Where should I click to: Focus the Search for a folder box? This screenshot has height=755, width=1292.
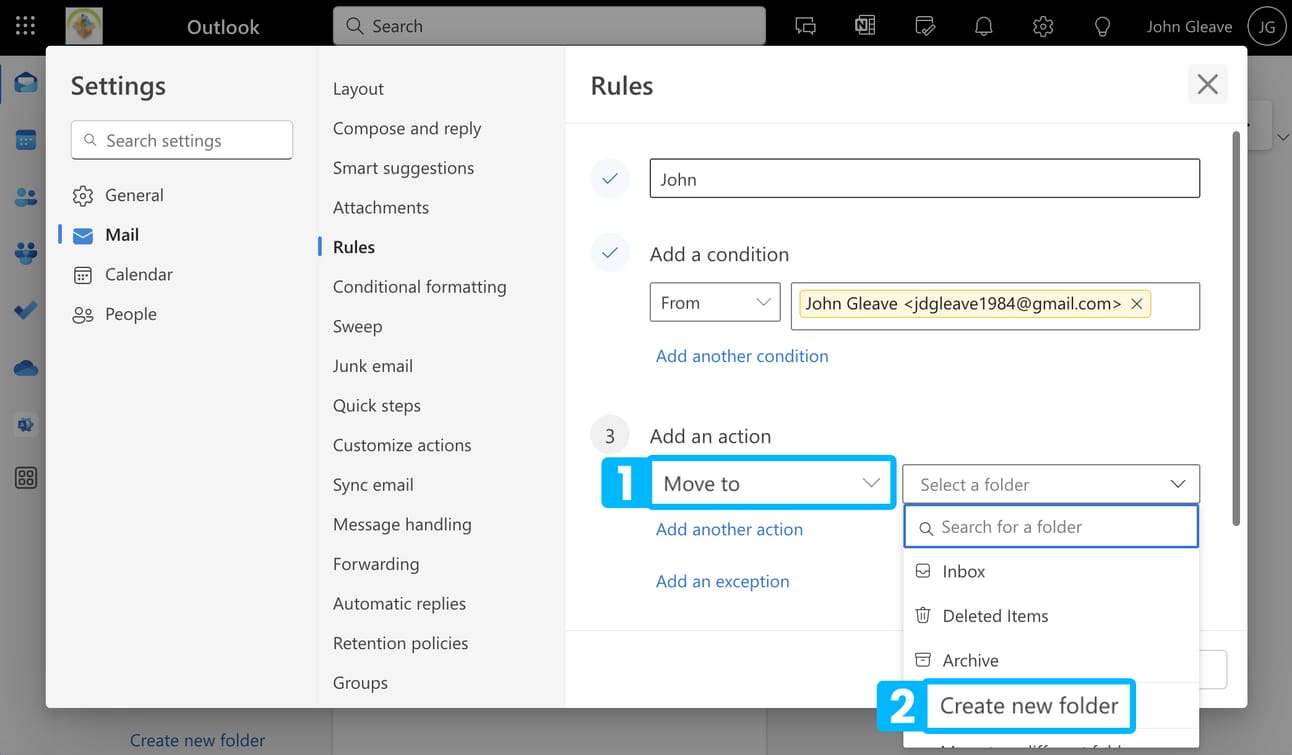tap(1051, 527)
